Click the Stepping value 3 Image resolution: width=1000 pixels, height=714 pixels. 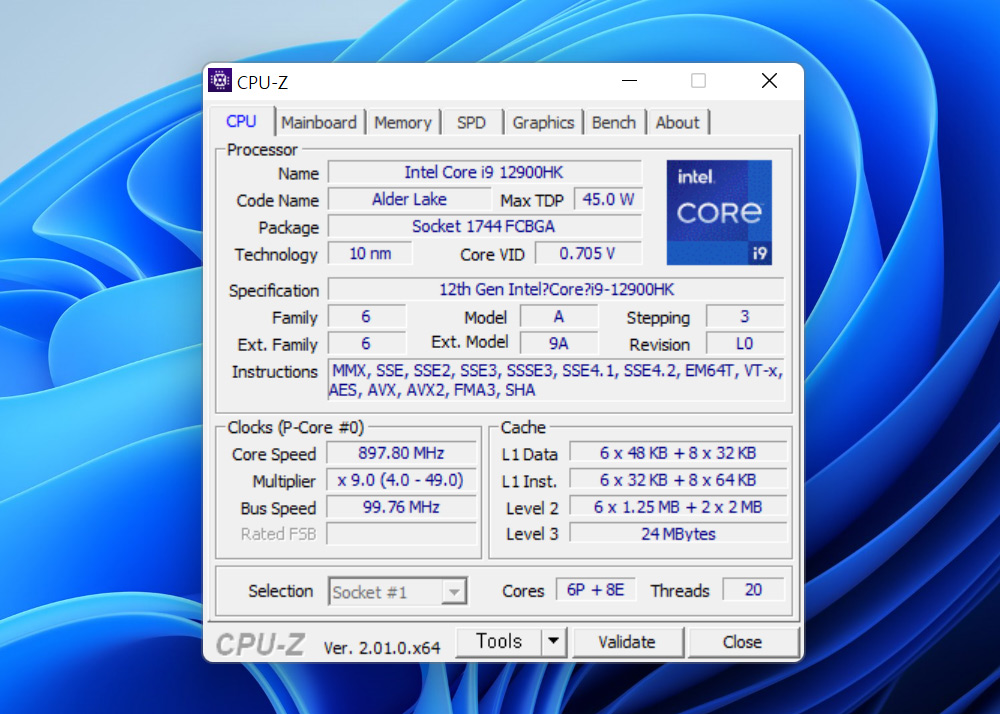[745, 317]
